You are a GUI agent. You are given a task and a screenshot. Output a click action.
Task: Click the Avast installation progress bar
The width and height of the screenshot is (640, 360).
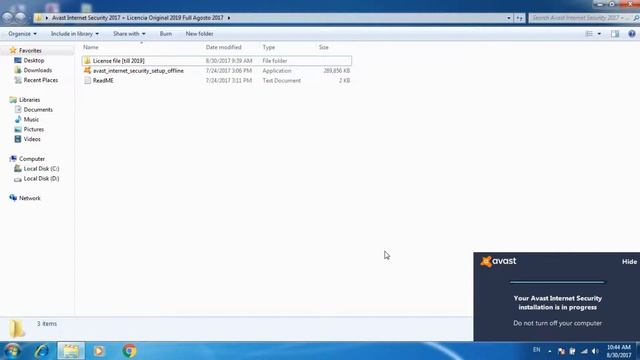tap(557, 282)
